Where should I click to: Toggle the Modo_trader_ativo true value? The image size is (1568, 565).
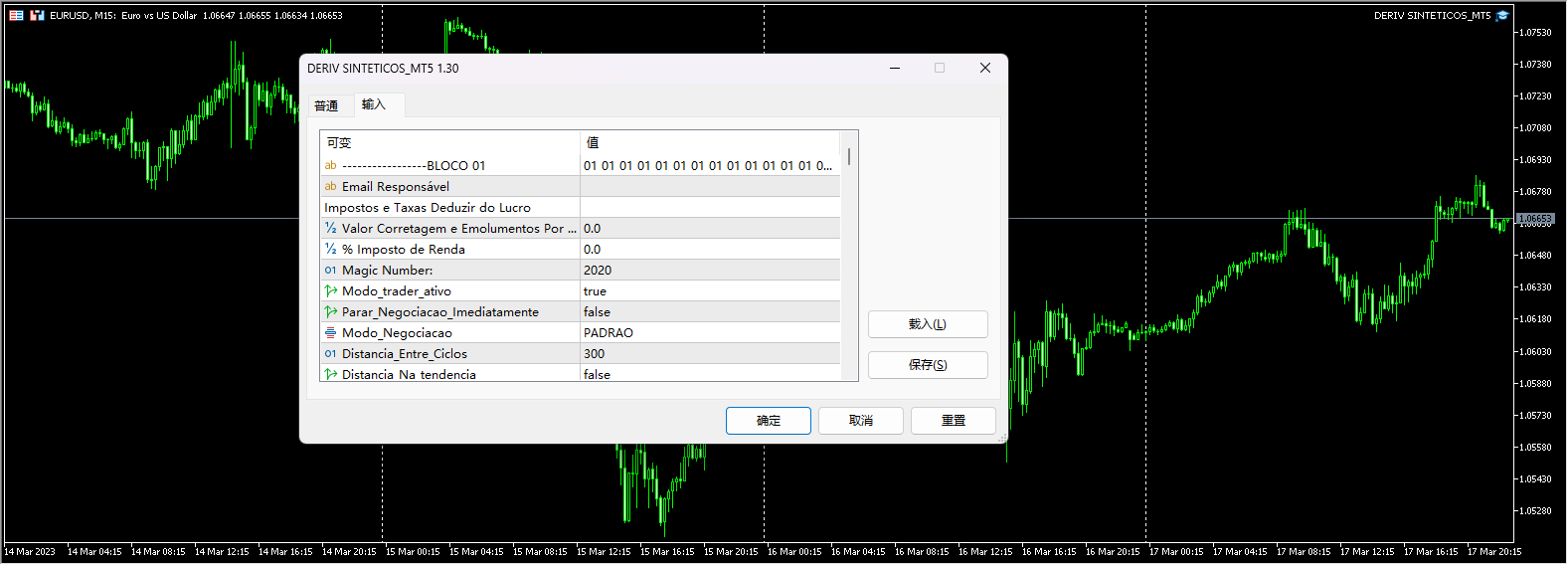710,291
